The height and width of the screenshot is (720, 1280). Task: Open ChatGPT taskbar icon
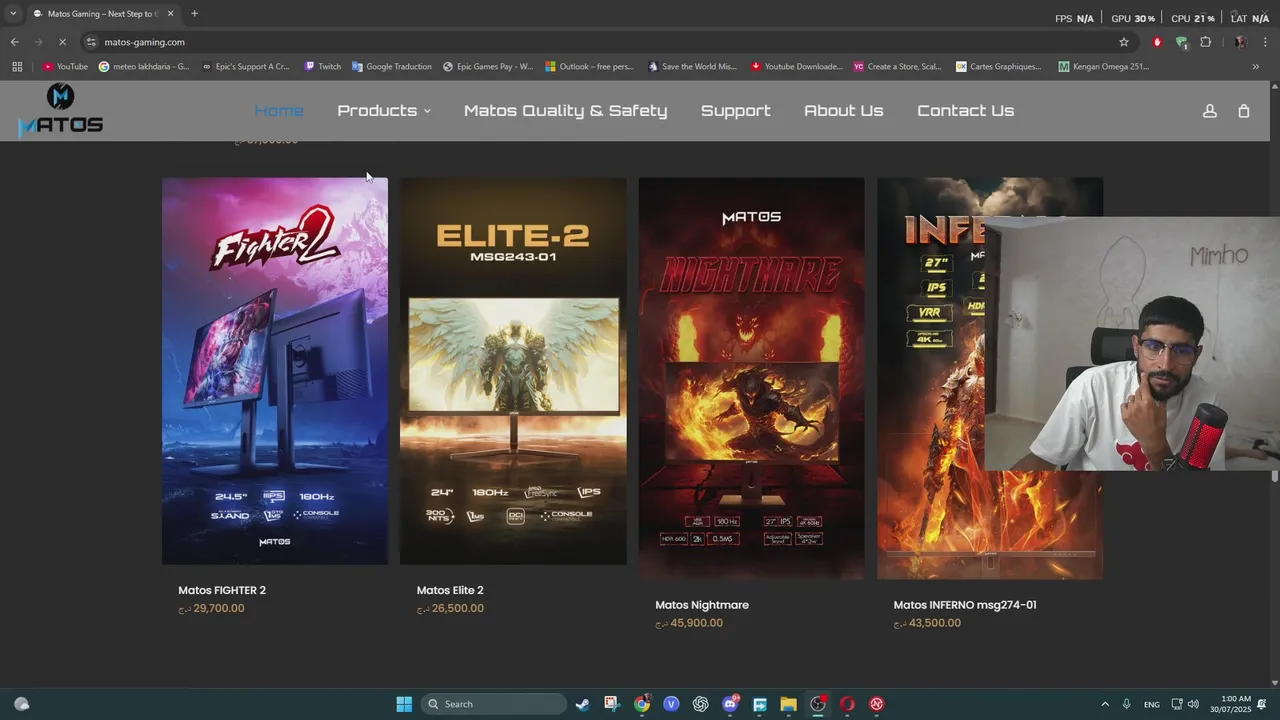click(x=700, y=704)
